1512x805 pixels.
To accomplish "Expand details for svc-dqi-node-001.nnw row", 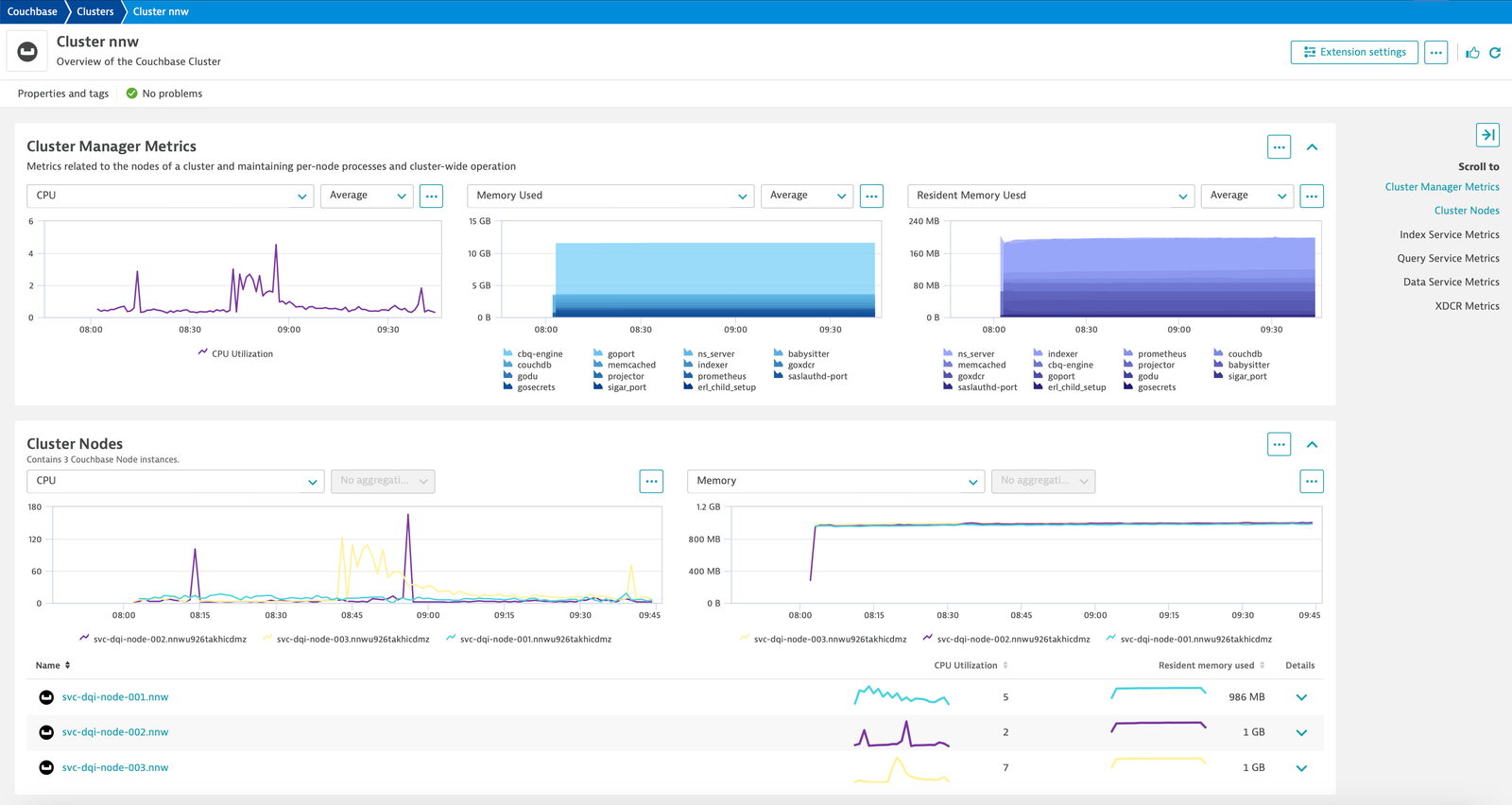I will (x=1301, y=697).
